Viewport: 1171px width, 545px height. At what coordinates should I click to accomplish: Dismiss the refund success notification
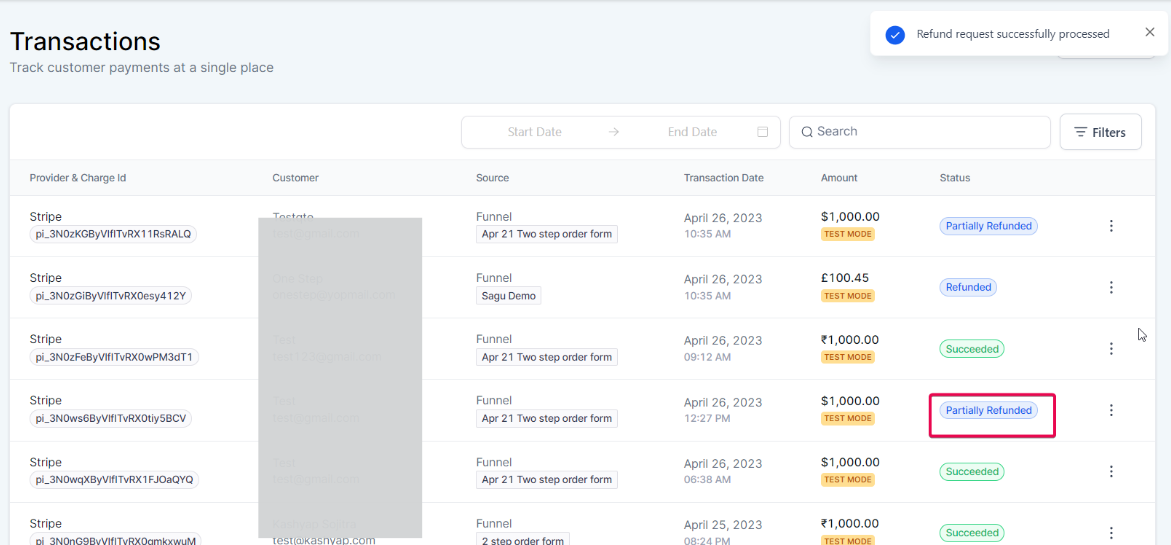click(x=1149, y=32)
